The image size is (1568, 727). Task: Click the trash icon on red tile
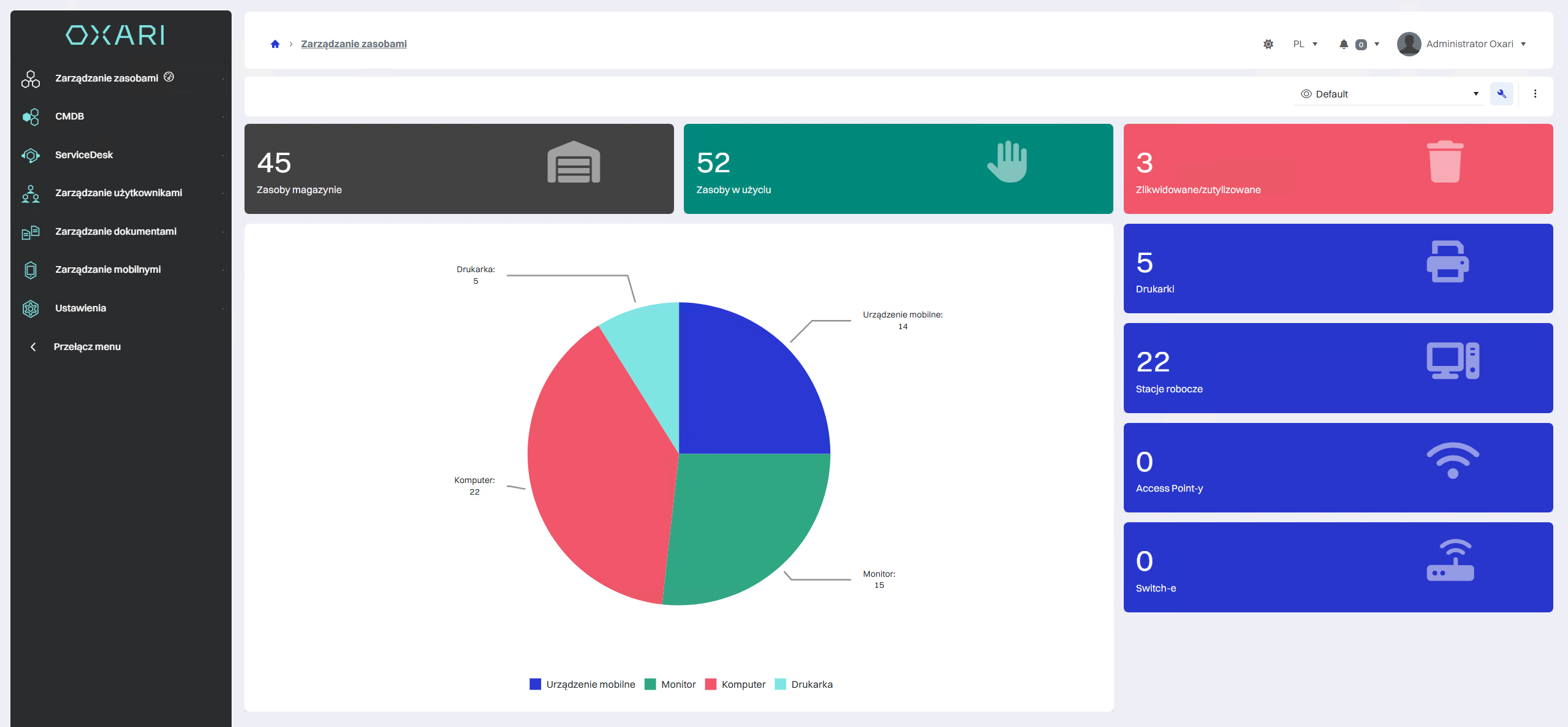1445,162
